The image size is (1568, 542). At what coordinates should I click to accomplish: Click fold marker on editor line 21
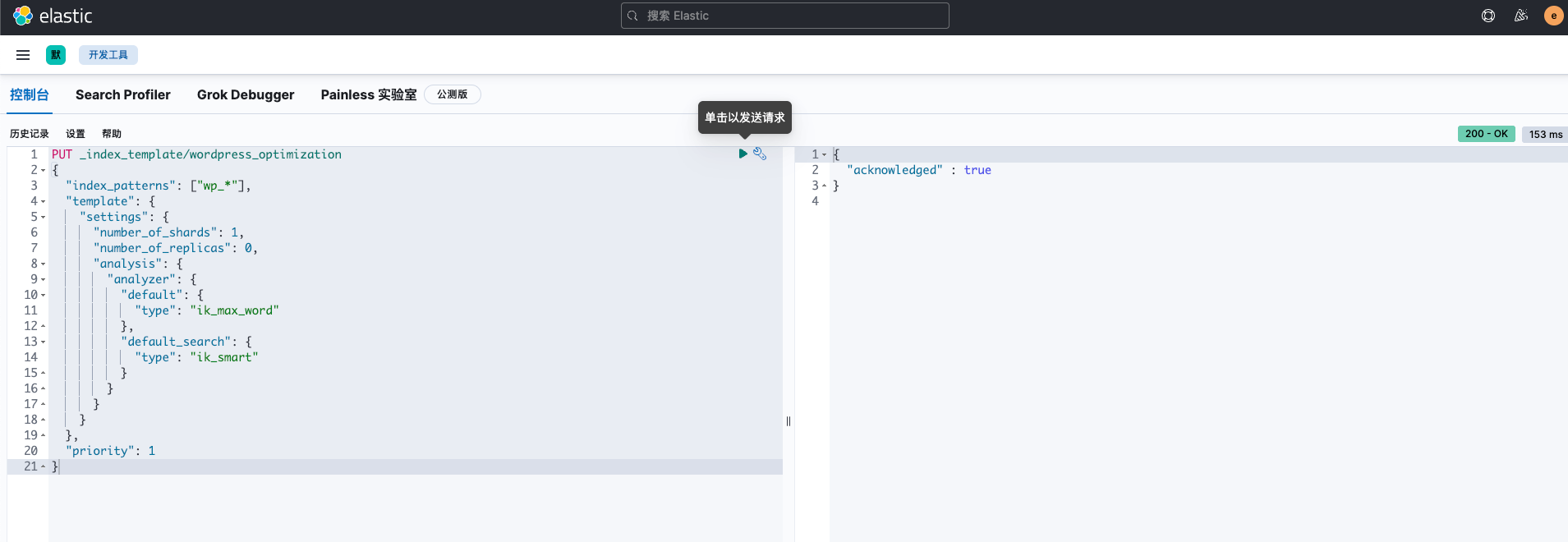pyautogui.click(x=44, y=466)
